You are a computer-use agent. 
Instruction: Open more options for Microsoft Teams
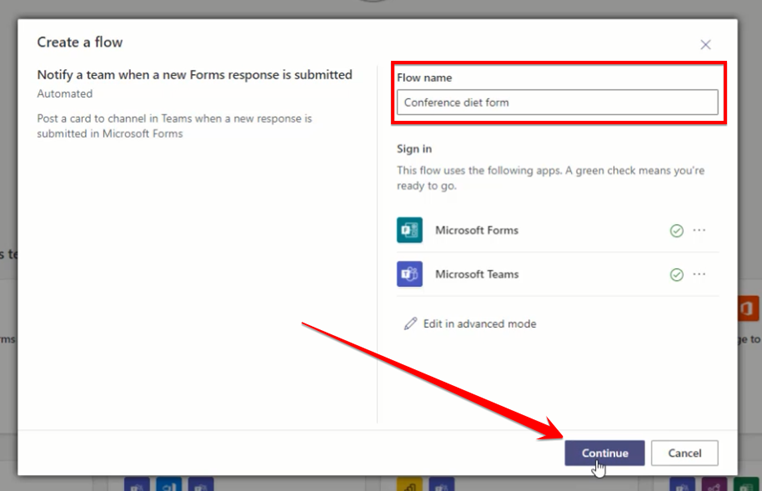[x=699, y=274]
